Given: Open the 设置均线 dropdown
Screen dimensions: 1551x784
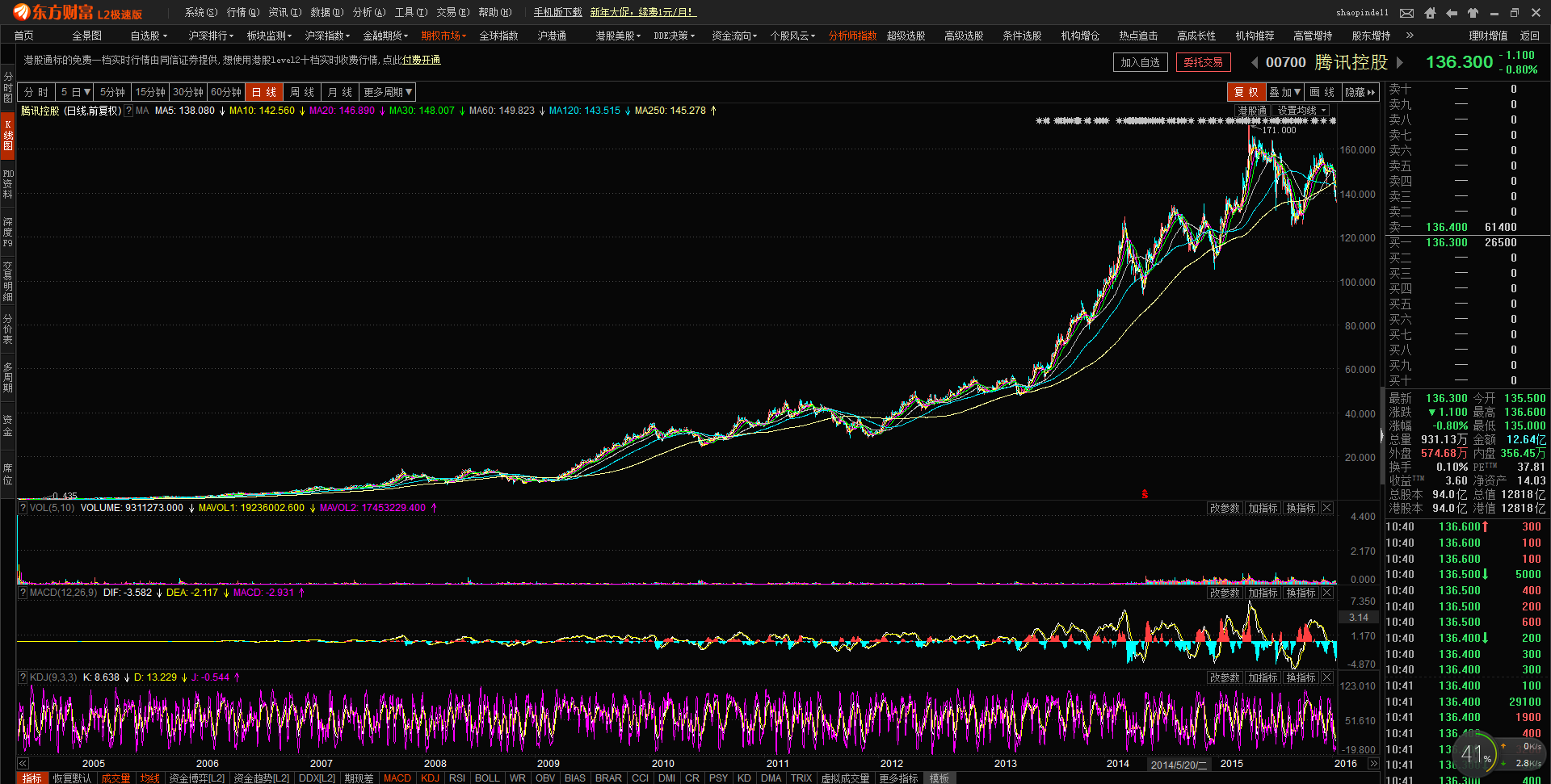Looking at the screenshot, I should click(1302, 111).
